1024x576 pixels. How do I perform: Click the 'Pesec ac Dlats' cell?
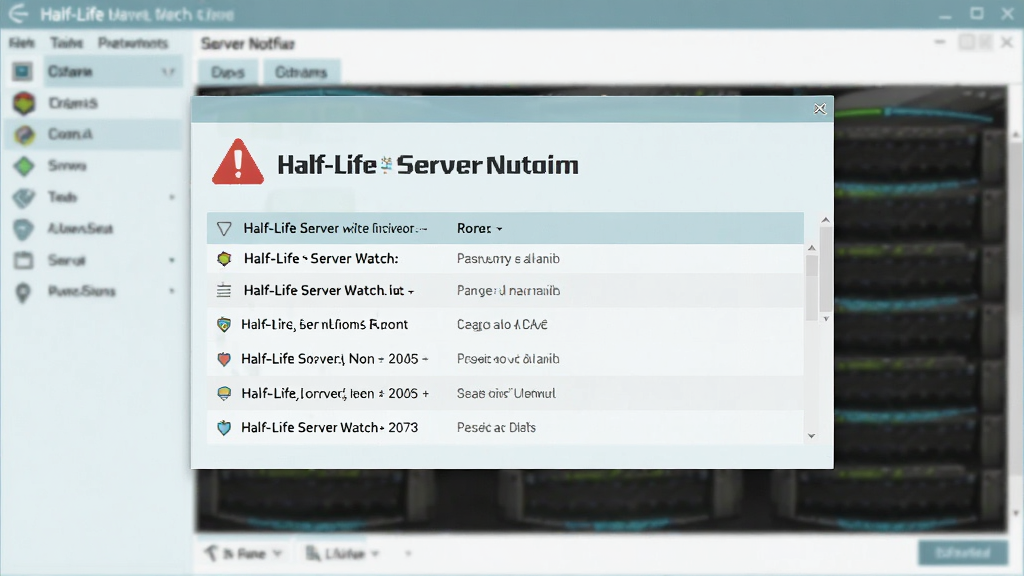tap(496, 428)
